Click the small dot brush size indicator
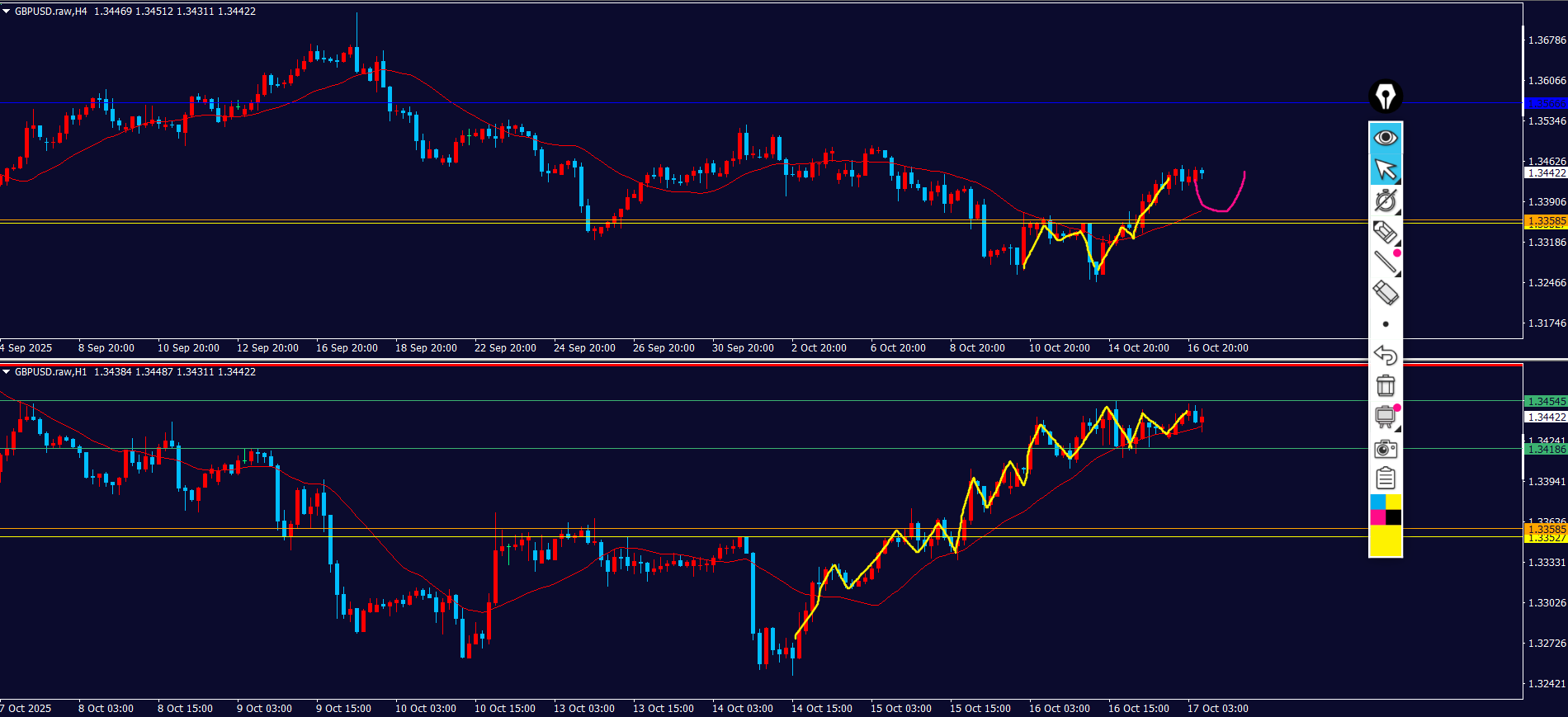Screen dimensions: 1568x717 tap(1385, 324)
